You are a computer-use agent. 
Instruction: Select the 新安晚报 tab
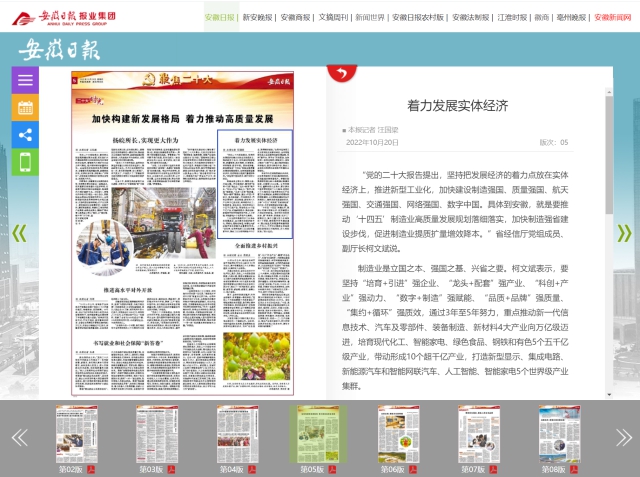(x=257, y=17)
